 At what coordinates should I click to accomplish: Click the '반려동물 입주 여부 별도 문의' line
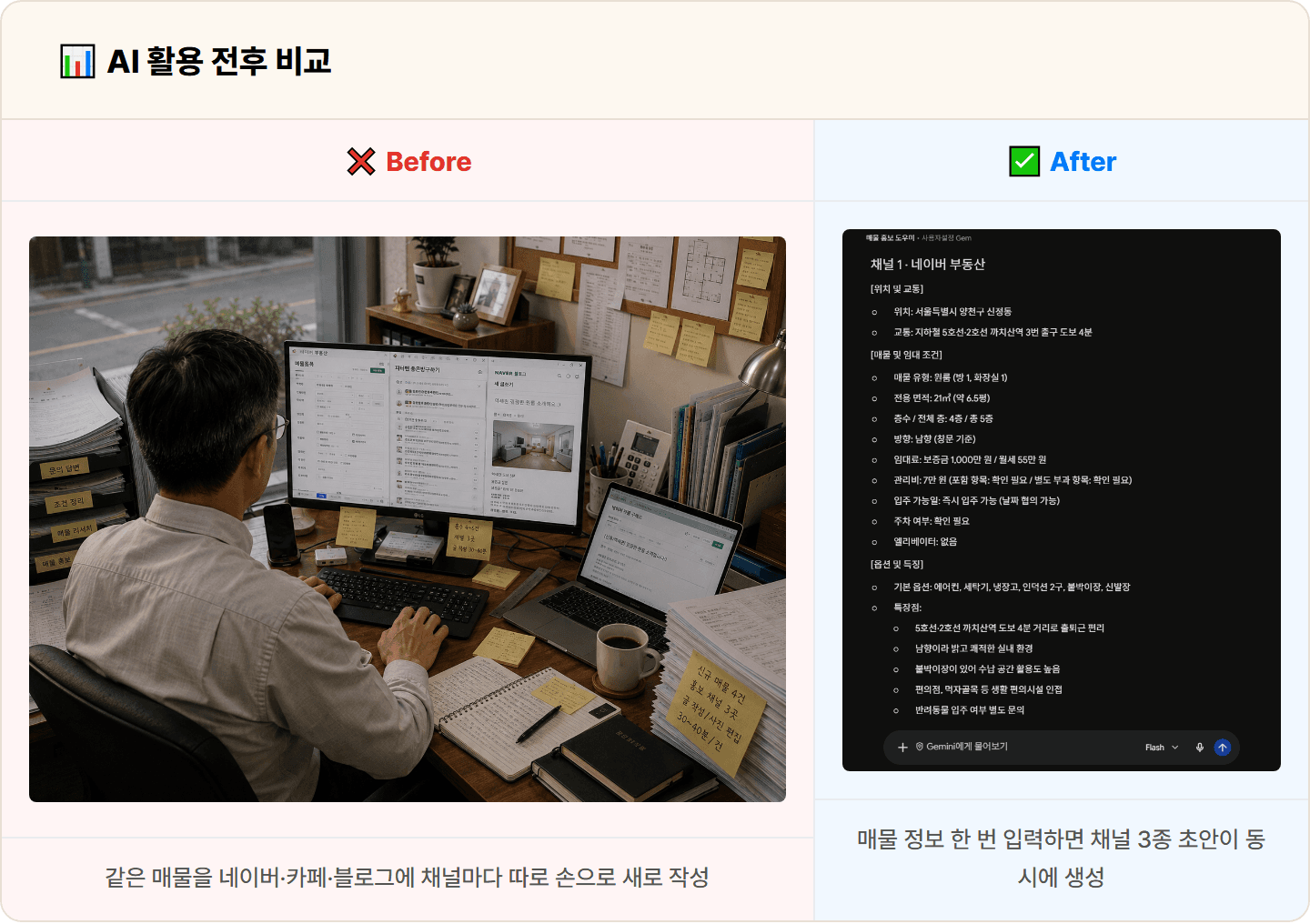(x=969, y=710)
